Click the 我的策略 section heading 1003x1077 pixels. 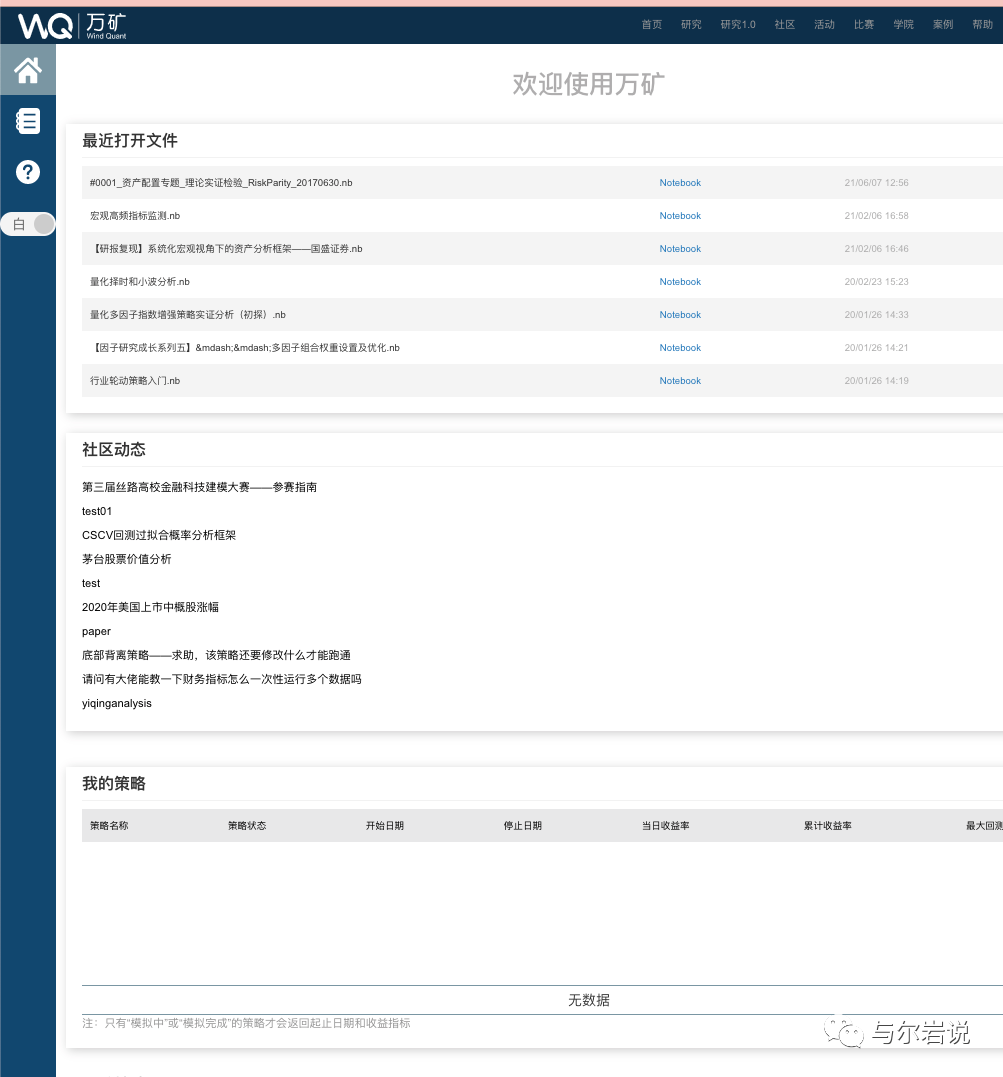tap(114, 784)
